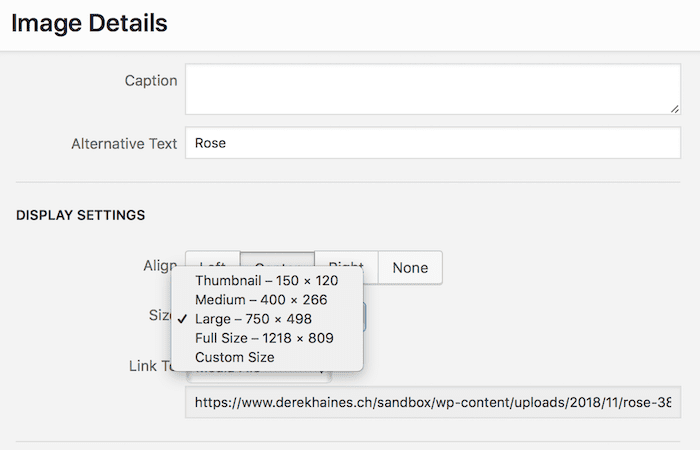
Task: Select the Right alignment button
Action: coord(347,257)
